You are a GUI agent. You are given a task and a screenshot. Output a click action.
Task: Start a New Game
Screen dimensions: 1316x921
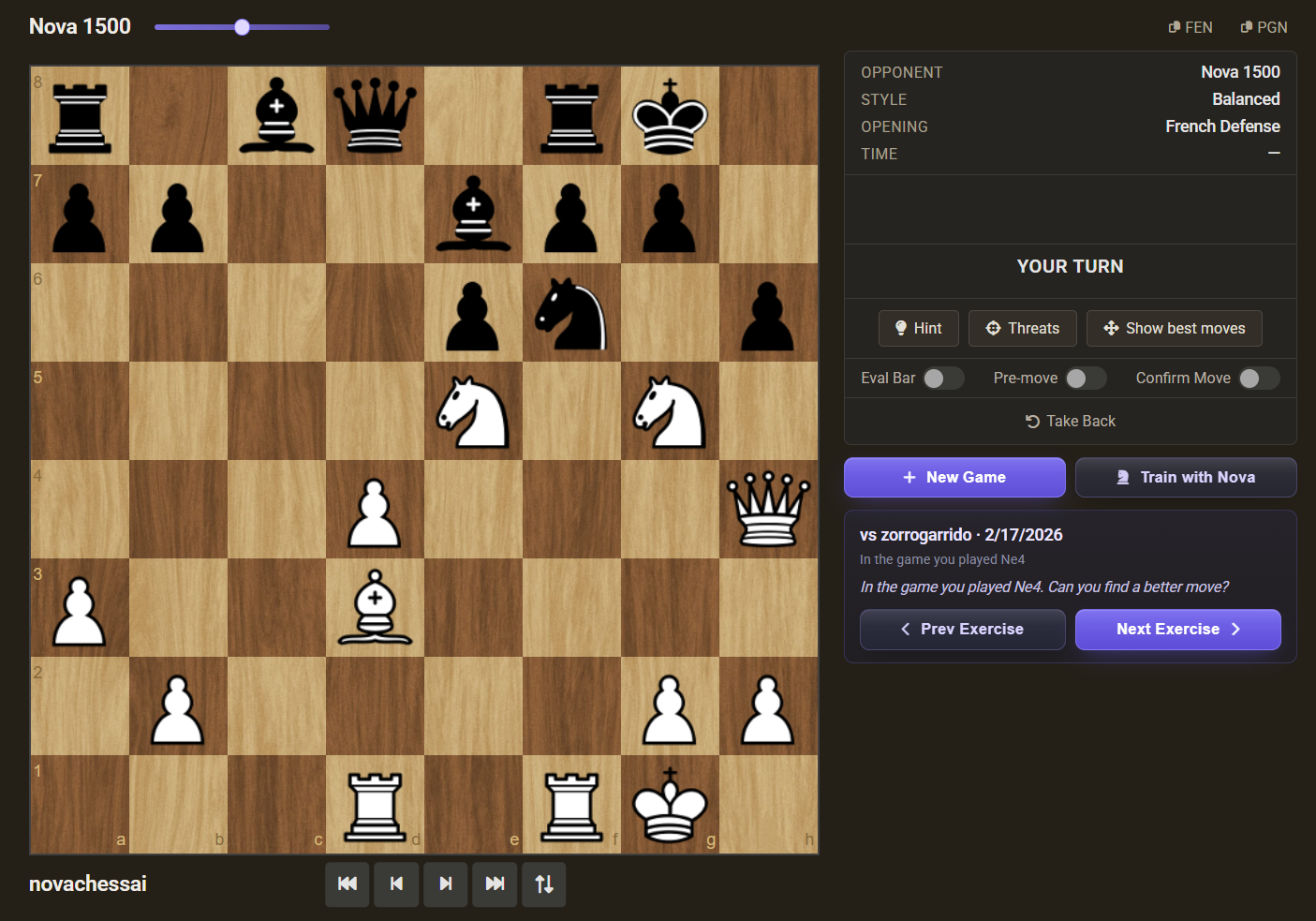coord(954,477)
